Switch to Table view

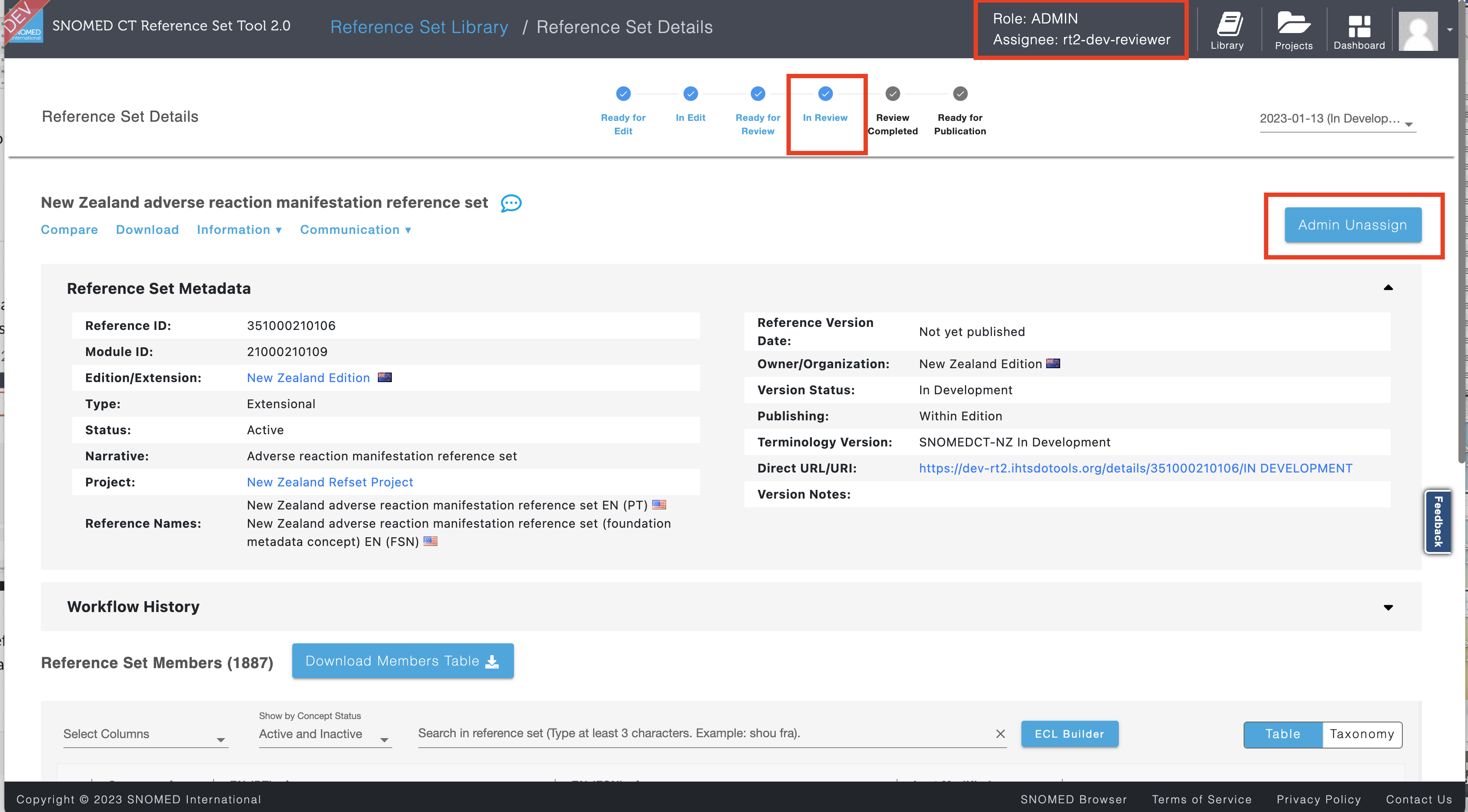click(x=1282, y=734)
